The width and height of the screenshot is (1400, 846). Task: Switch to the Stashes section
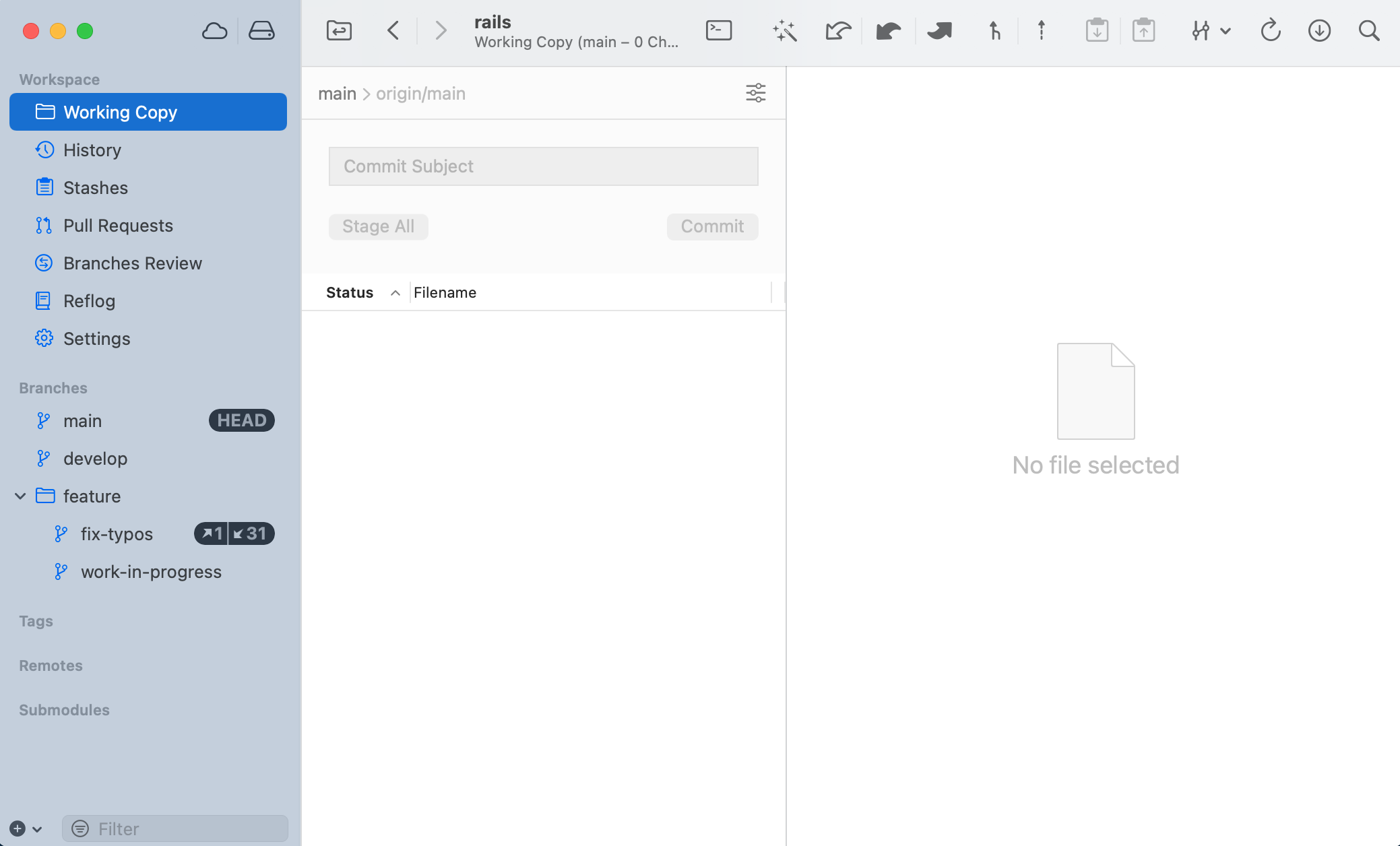click(95, 188)
